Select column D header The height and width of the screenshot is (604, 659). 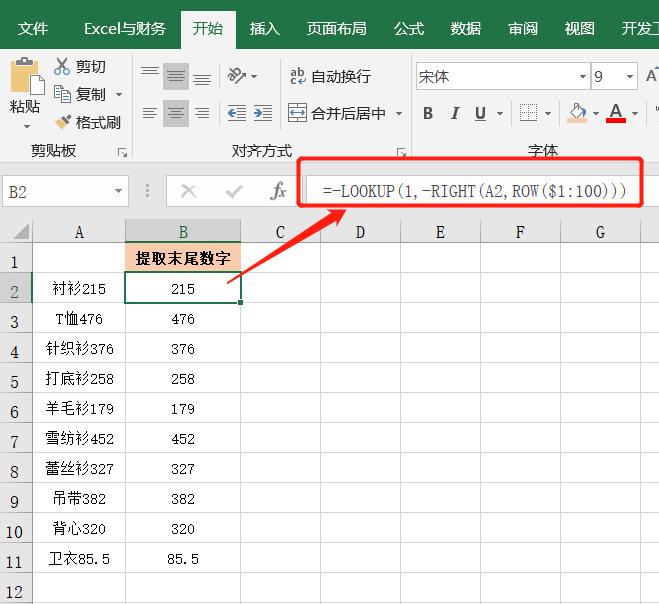click(360, 232)
